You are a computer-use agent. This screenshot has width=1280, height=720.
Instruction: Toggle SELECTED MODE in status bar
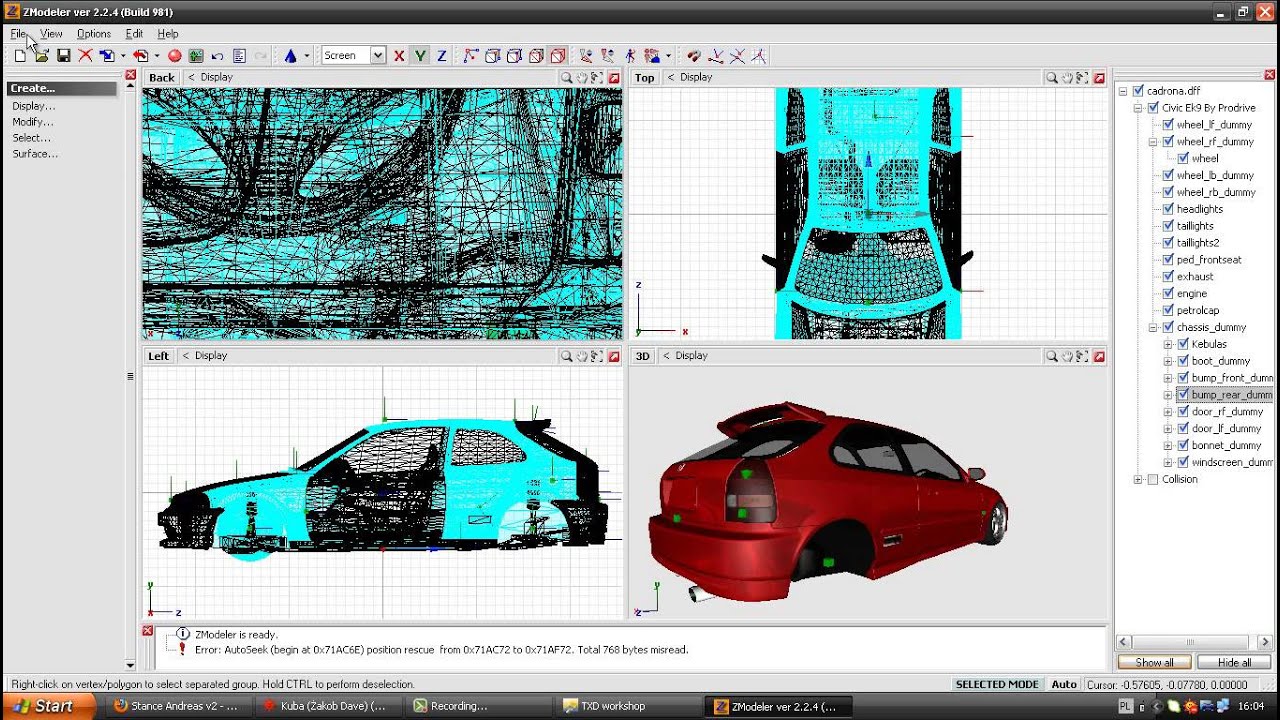(x=997, y=684)
